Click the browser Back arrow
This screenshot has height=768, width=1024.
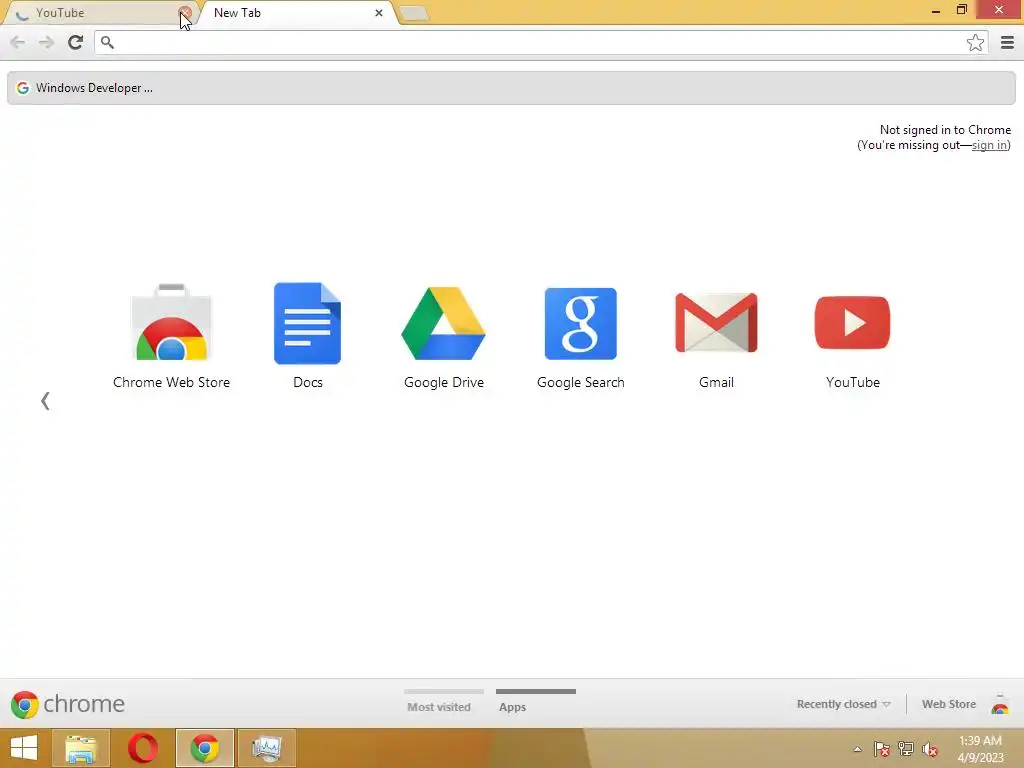pyautogui.click(x=18, y=42)
